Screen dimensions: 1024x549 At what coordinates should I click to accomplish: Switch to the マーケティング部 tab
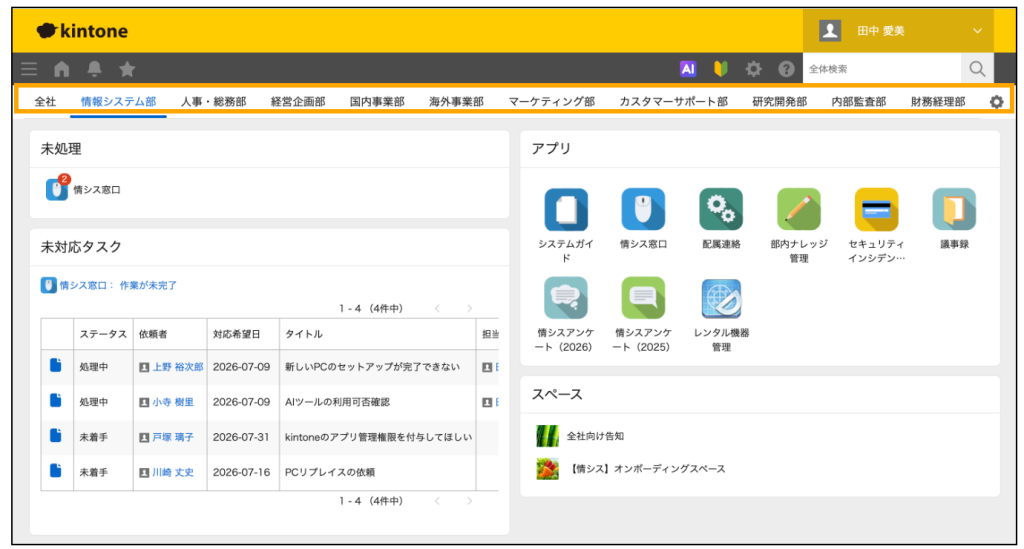(551, 102)
